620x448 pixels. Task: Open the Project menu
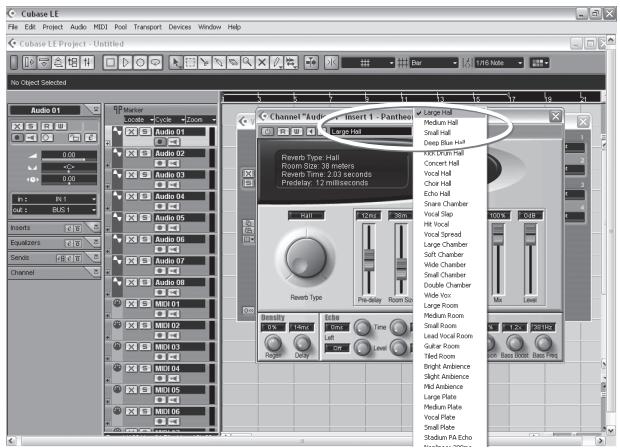(53, 27)
